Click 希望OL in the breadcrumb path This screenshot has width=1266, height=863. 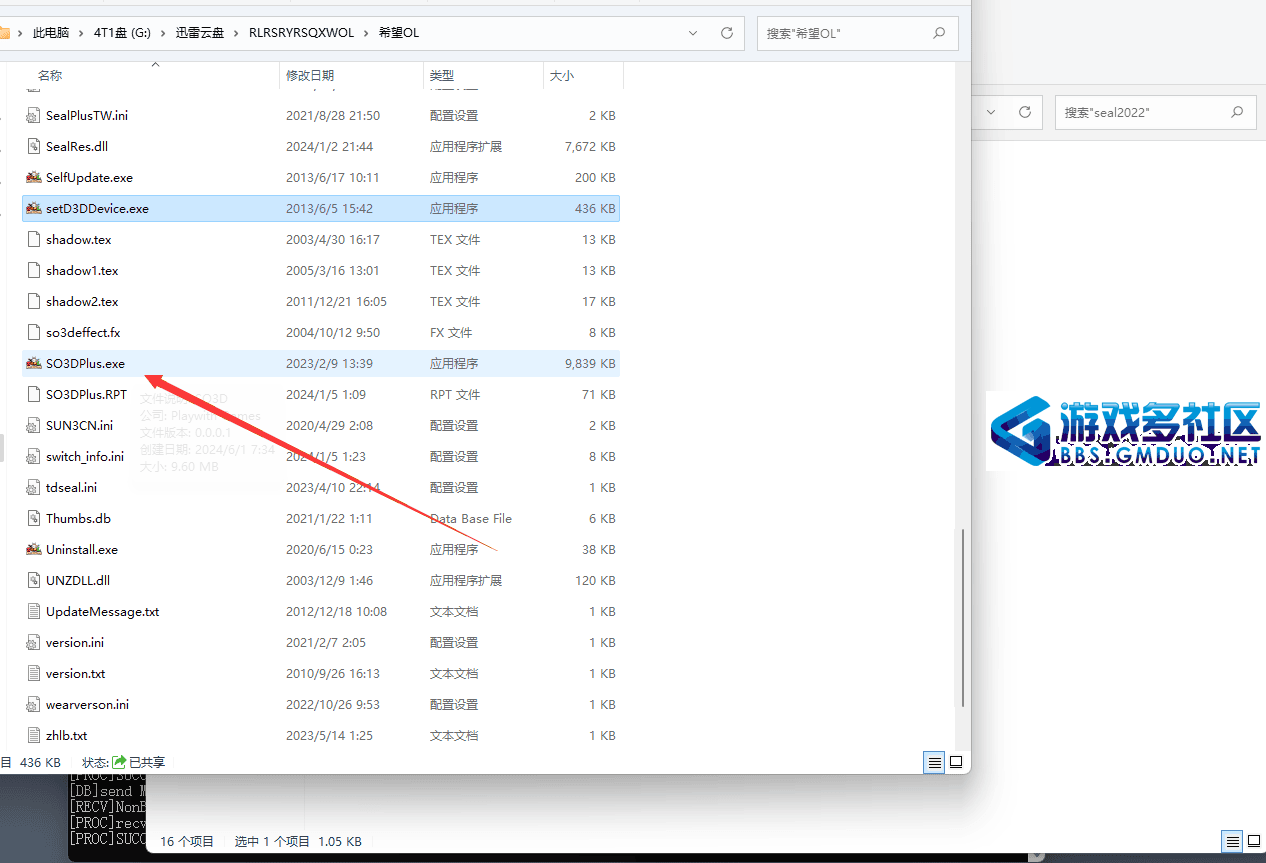click(x=398, y=33)
